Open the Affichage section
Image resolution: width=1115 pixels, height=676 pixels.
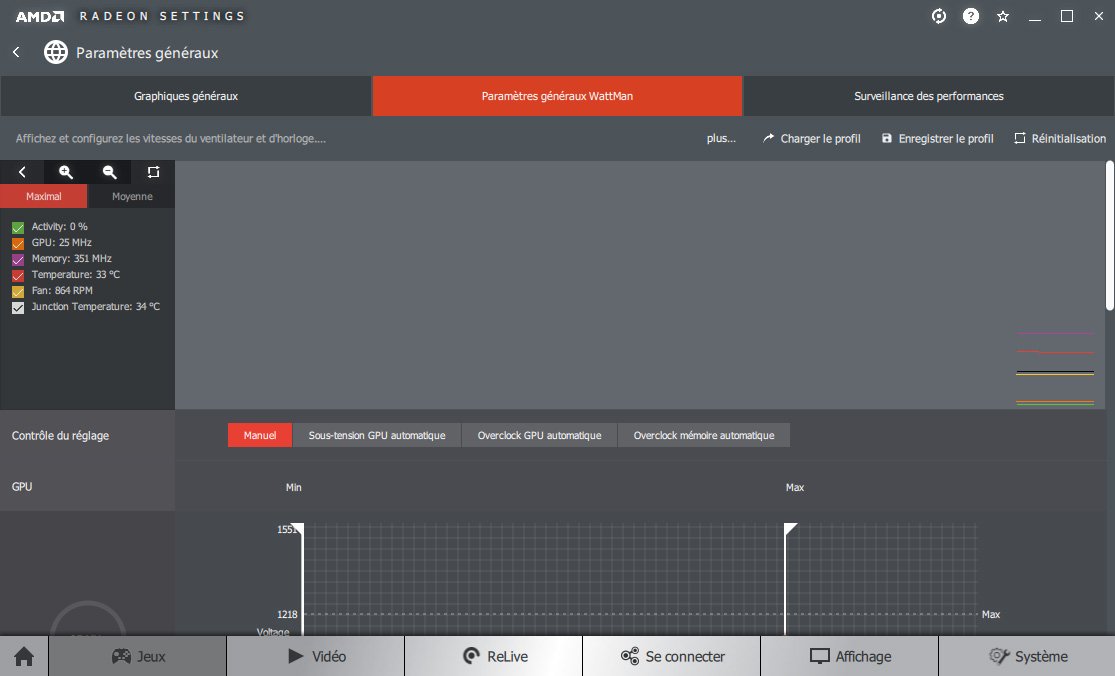[850, 656]
